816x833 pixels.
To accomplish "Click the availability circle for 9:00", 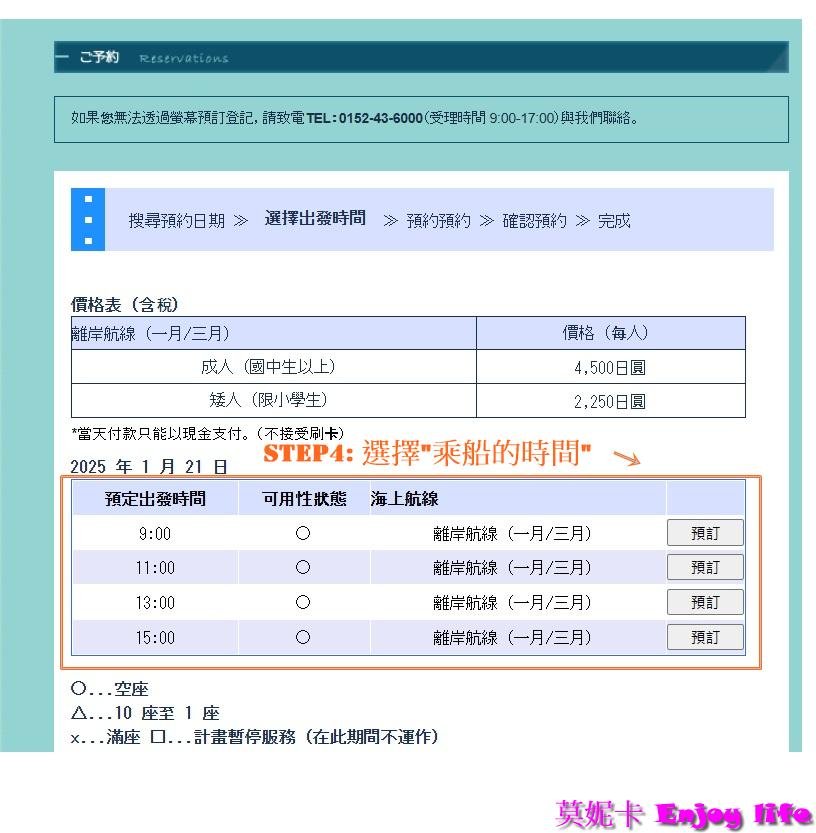I will click(x=303, y=534).
